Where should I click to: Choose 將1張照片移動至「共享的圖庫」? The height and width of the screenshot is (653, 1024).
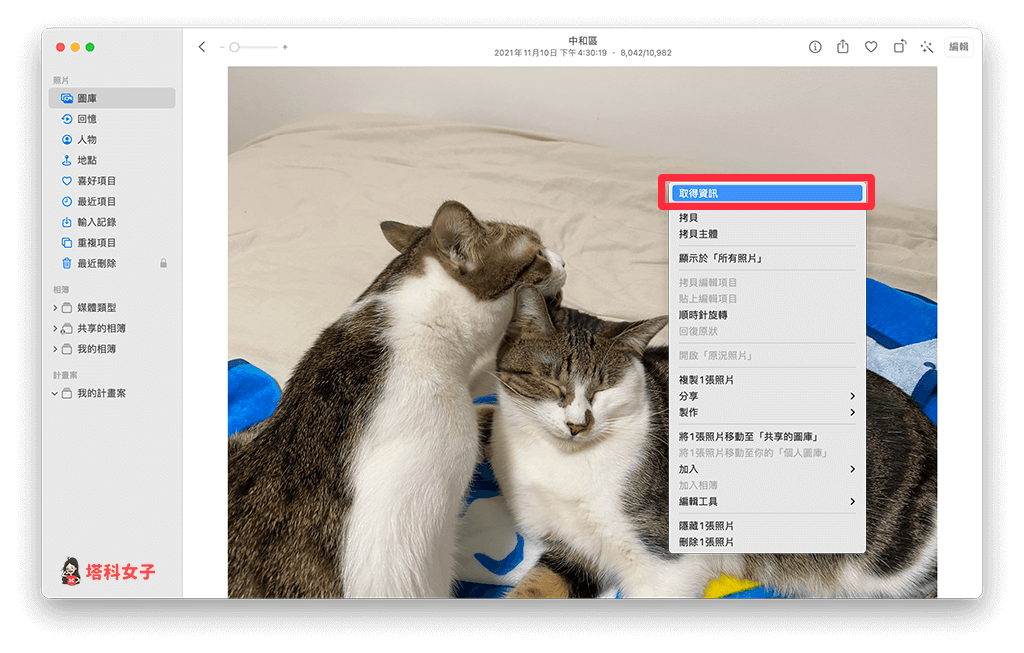click(767, 437)
